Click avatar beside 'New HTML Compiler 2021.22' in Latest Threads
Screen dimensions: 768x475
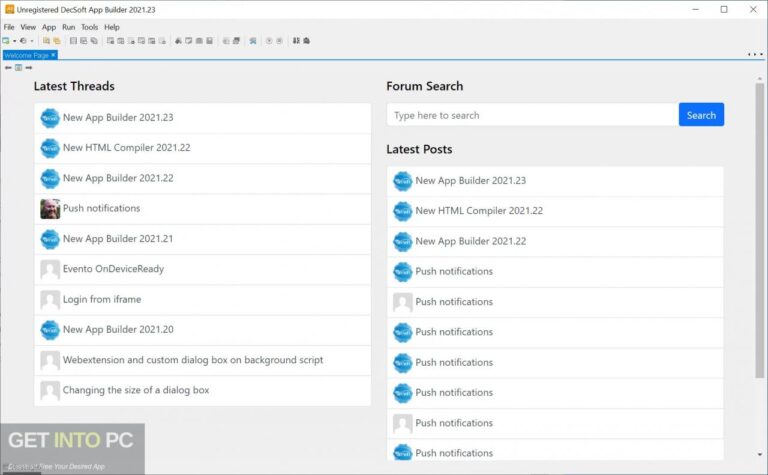point(50,148)
